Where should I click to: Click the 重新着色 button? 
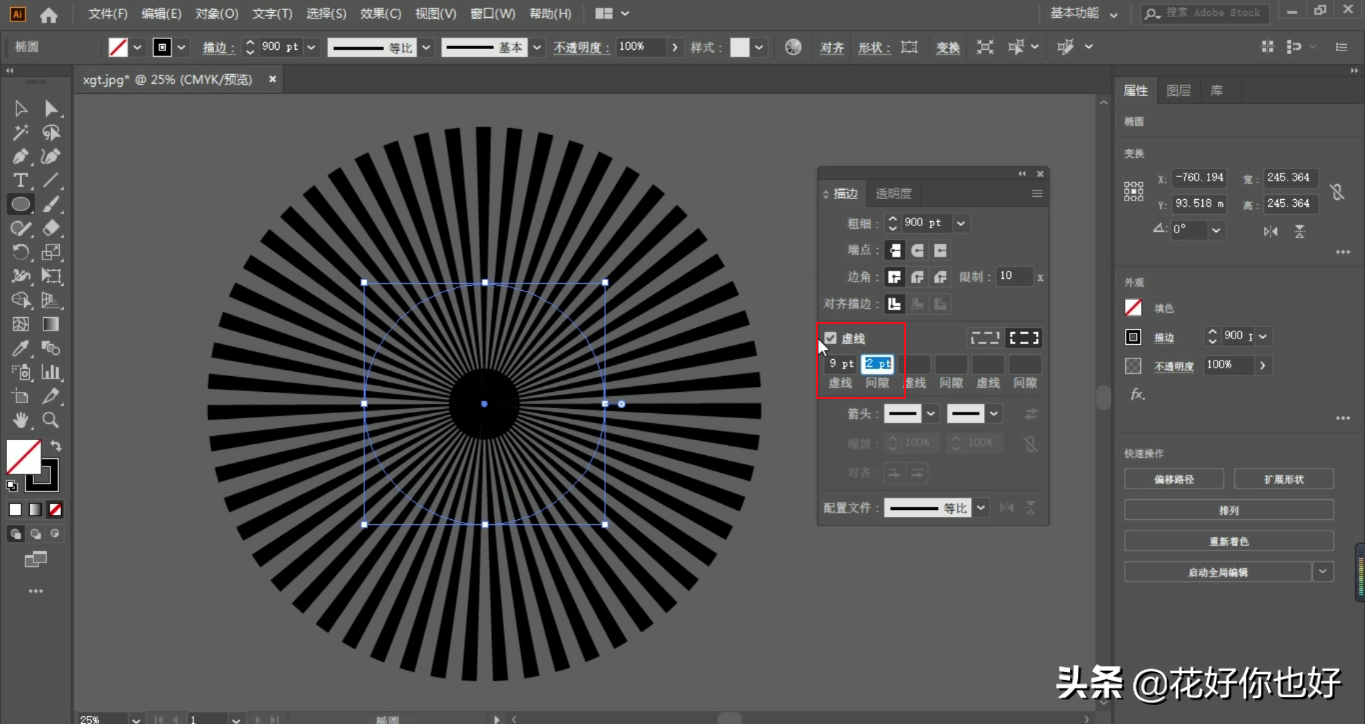coord(1229,541)
